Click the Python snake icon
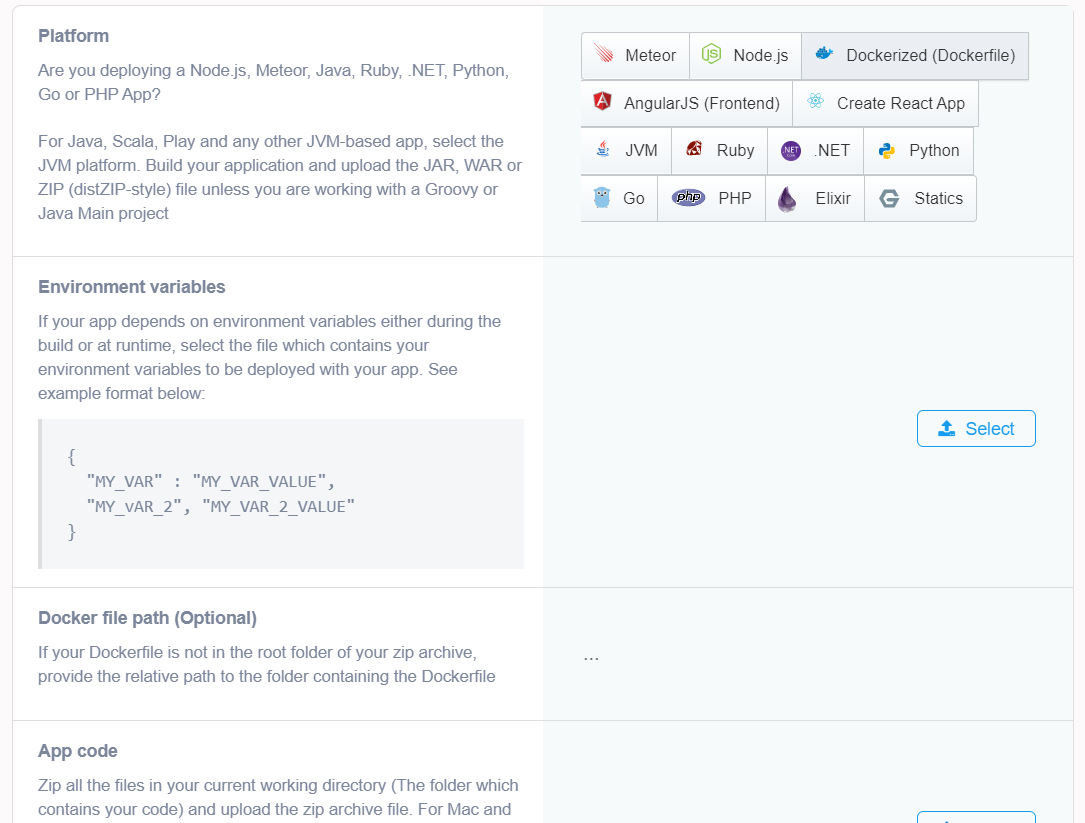 886,150
